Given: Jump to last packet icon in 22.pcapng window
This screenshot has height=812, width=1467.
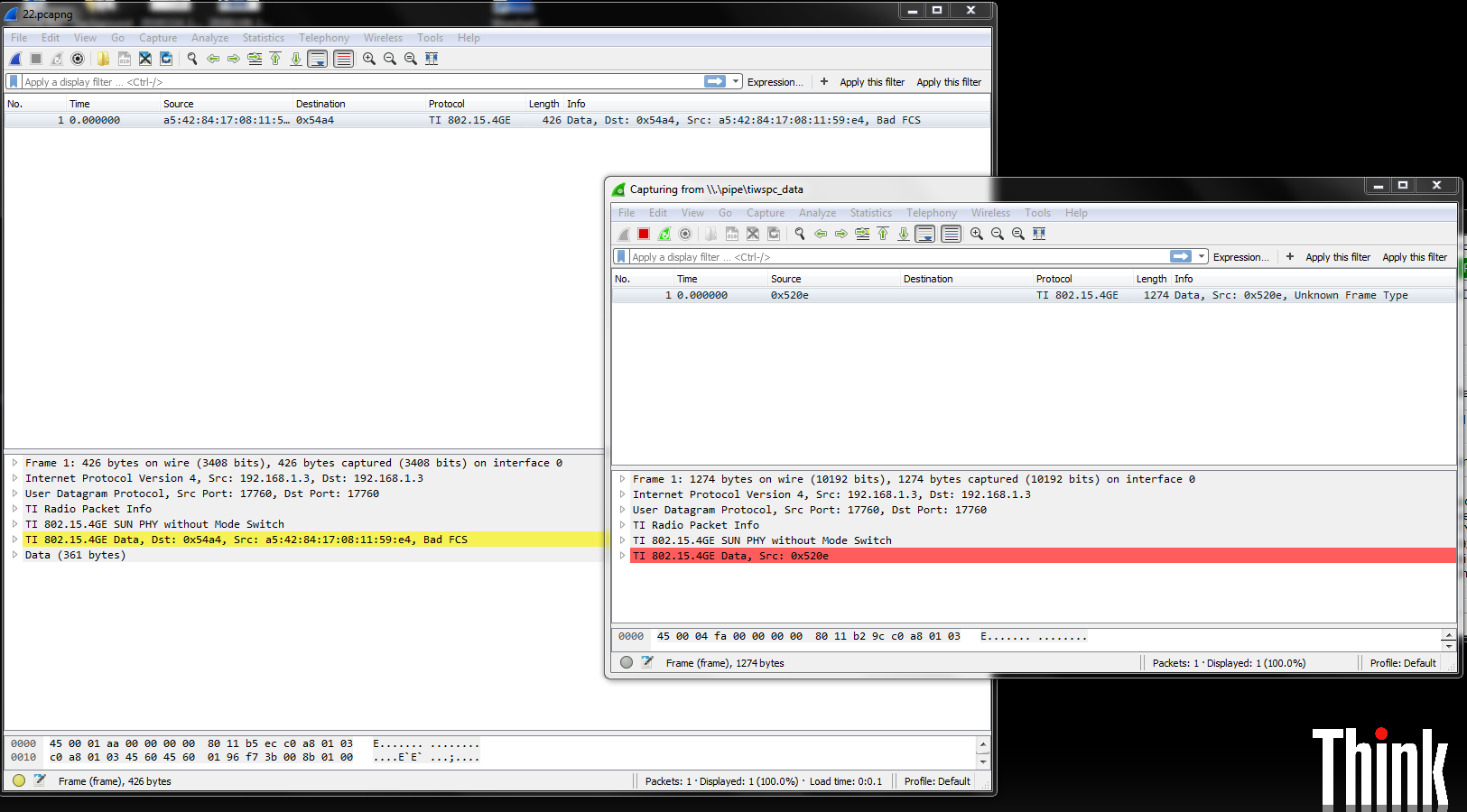Looking at the screenshot, I should (x=296, y=59).
